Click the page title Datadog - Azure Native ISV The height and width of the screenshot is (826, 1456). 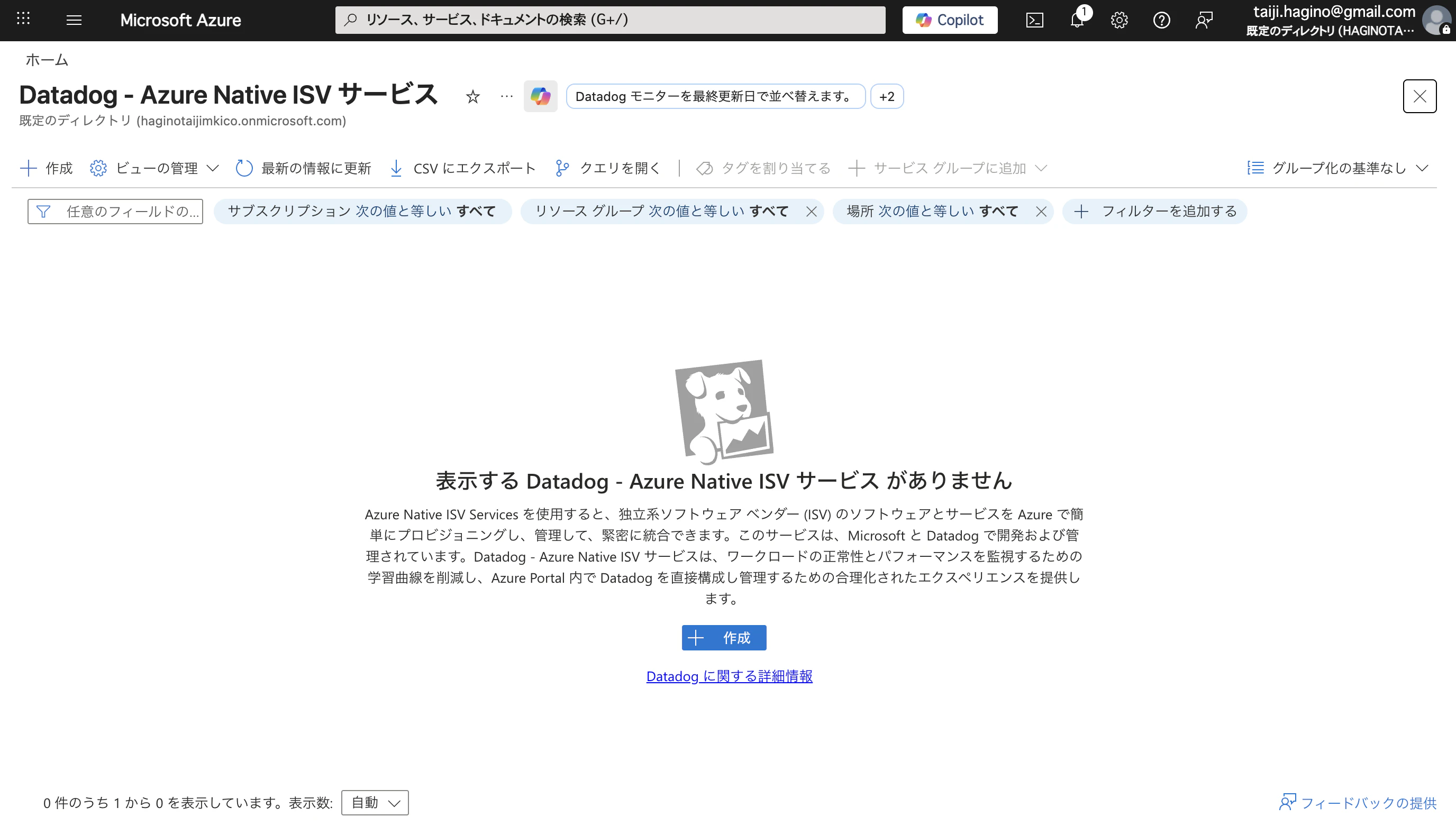point(228,95)
